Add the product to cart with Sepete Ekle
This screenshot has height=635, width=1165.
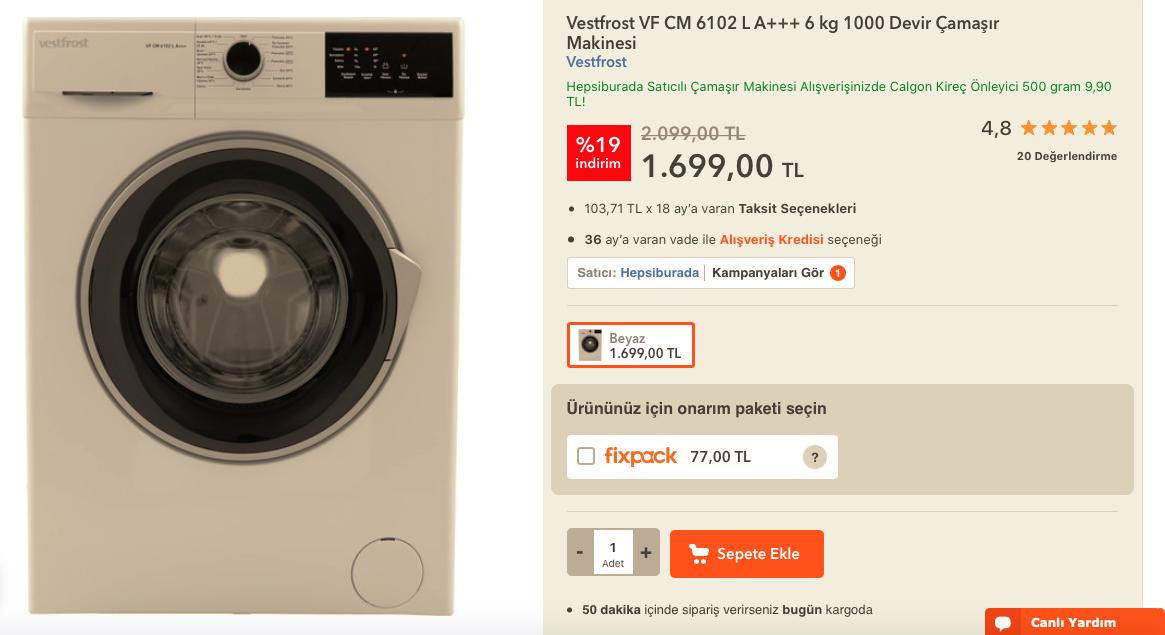click(747, 554)
